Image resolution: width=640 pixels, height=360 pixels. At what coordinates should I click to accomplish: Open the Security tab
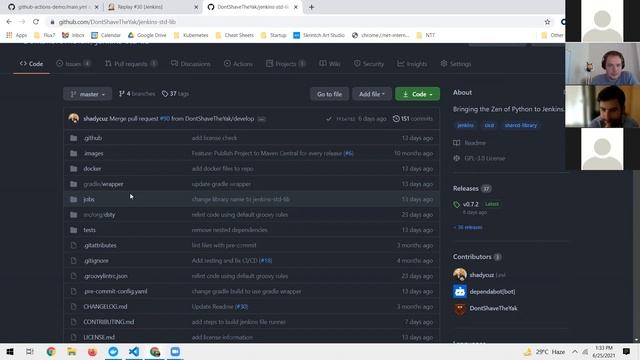pyautogui.click(x=369, y=64)
